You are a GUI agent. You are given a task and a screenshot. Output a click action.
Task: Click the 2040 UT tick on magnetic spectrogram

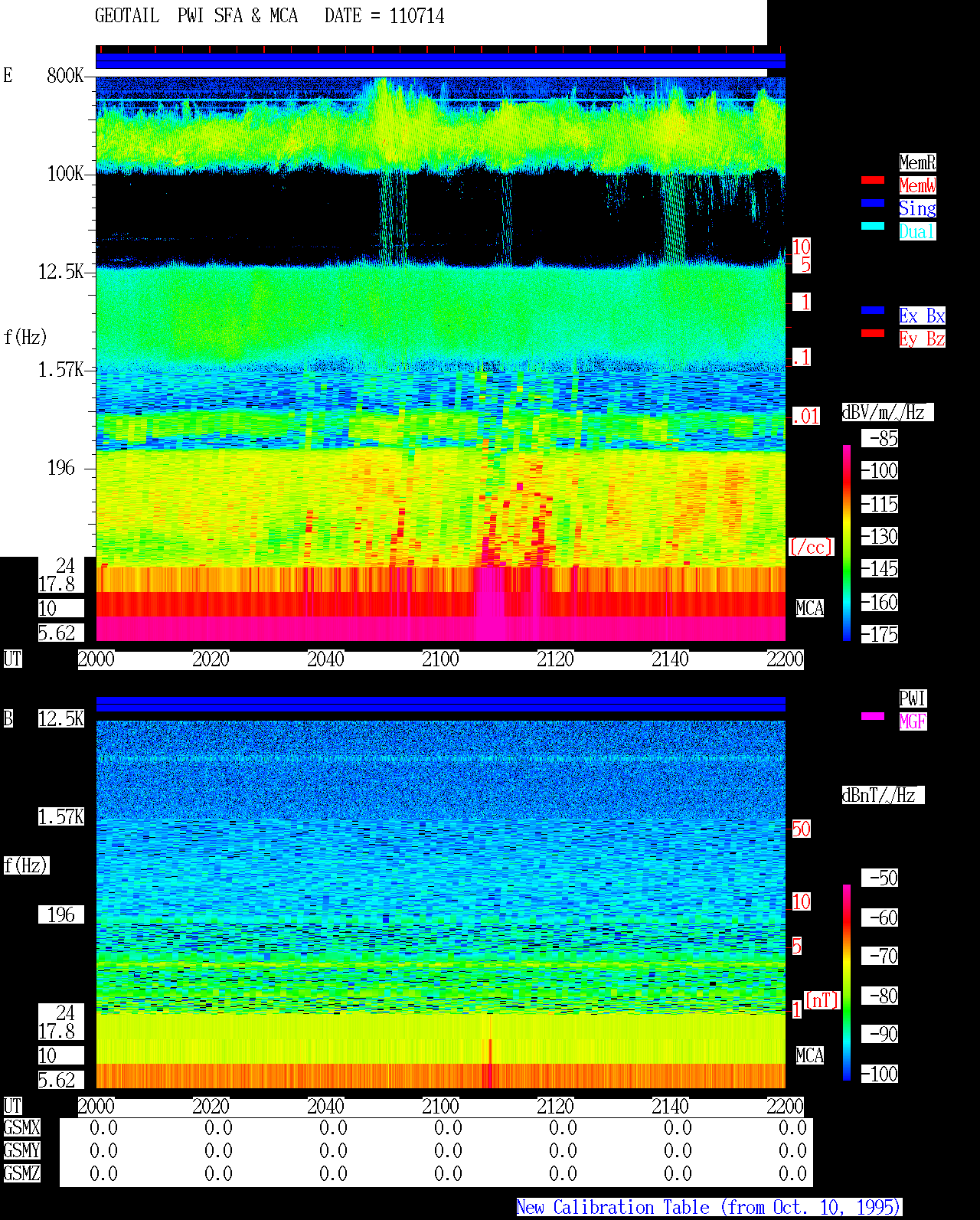tap(325, 1107)
